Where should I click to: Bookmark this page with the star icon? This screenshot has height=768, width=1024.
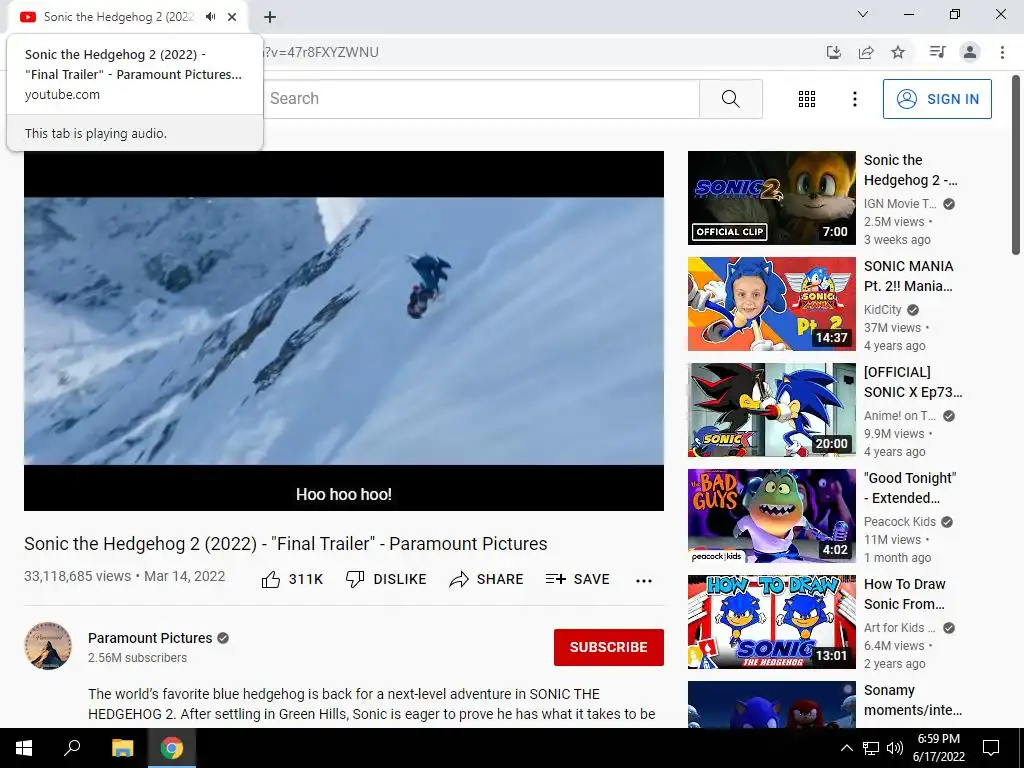[898, 52]
